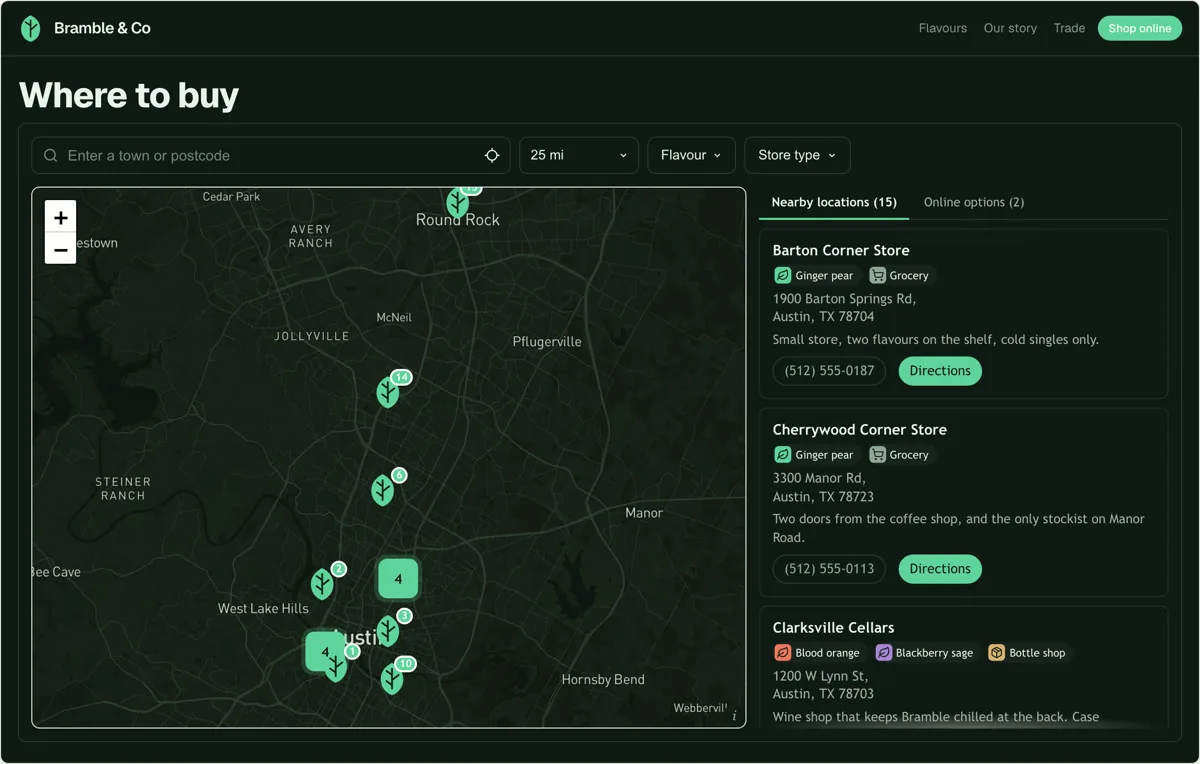The image size is (1200, 764).
Task: Click the West Lake Hills map label
Action: (263, 608)
